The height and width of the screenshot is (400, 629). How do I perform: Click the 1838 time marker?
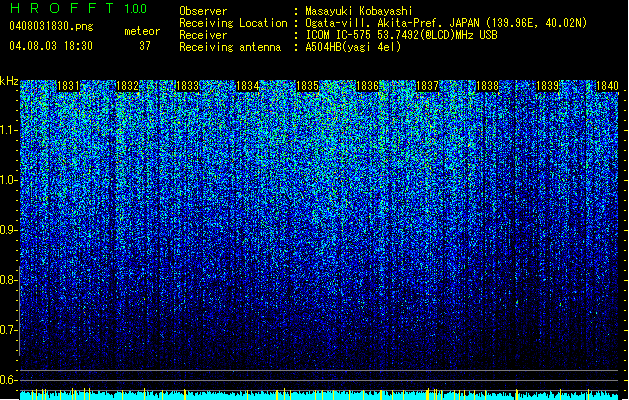pyautogui.click(x=487, y=86)
